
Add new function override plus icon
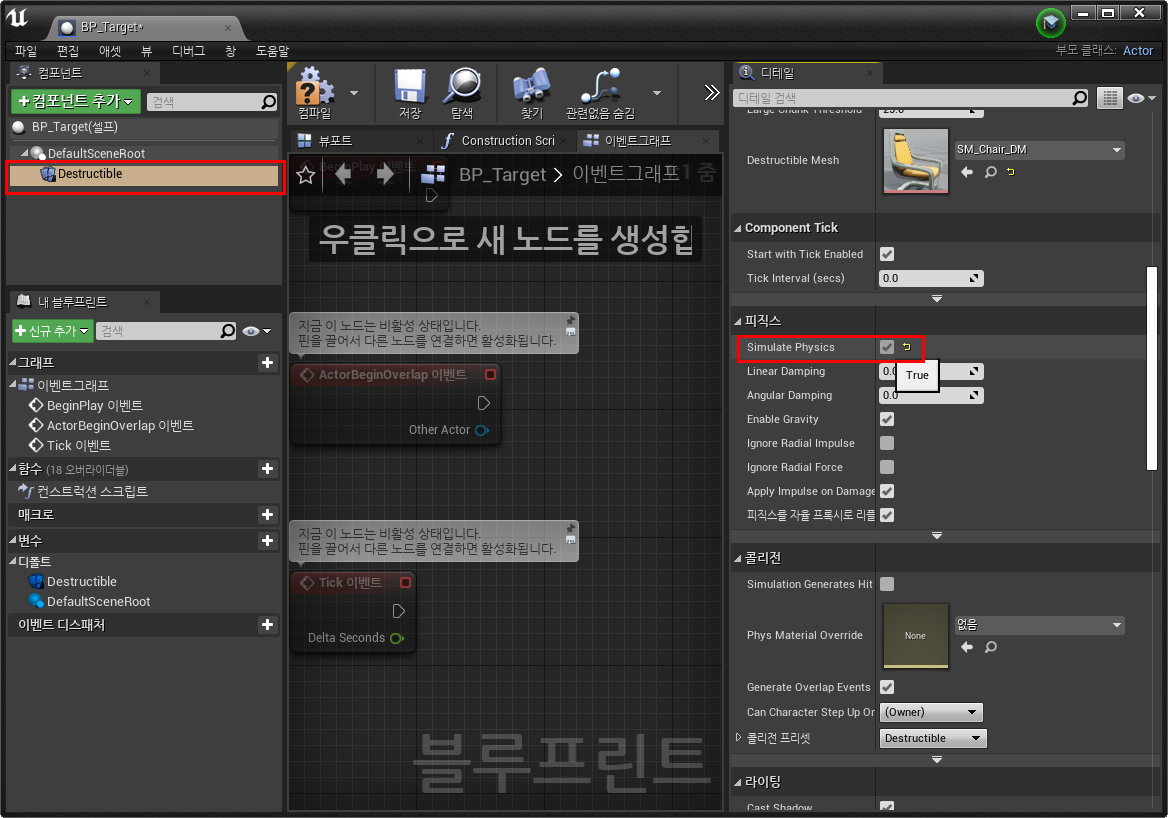pyautogui.click(x=267, y=469)
